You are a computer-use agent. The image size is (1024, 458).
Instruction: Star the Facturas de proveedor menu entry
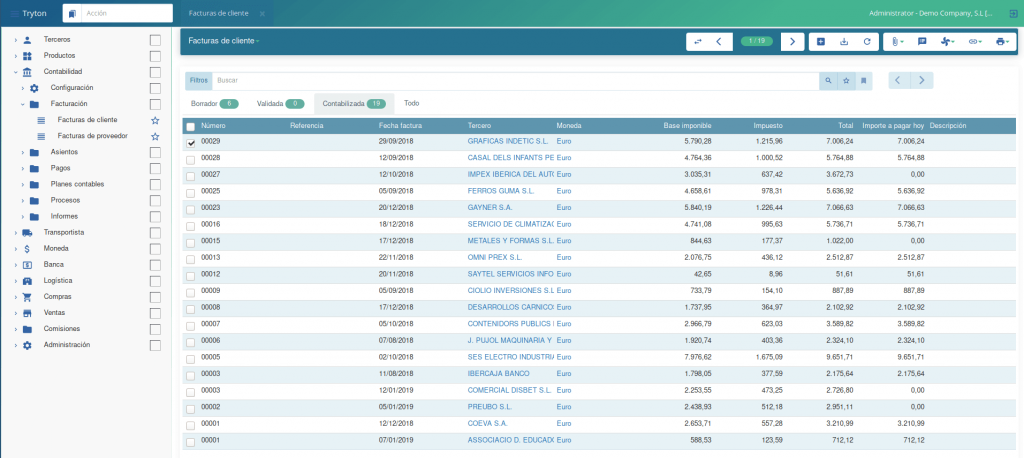click(x=155, y=136)
